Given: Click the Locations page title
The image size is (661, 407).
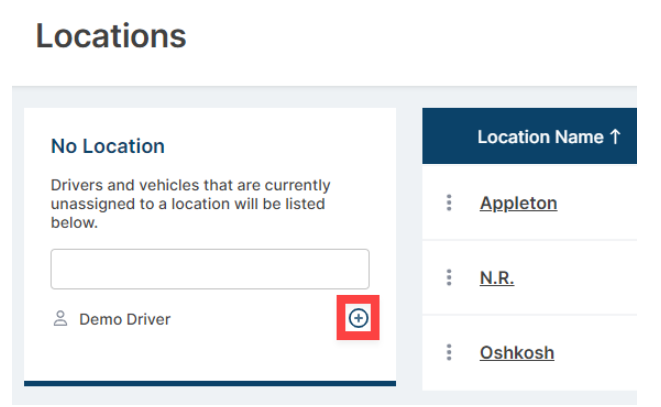Looking at the screenshot, I should point(111,36).
